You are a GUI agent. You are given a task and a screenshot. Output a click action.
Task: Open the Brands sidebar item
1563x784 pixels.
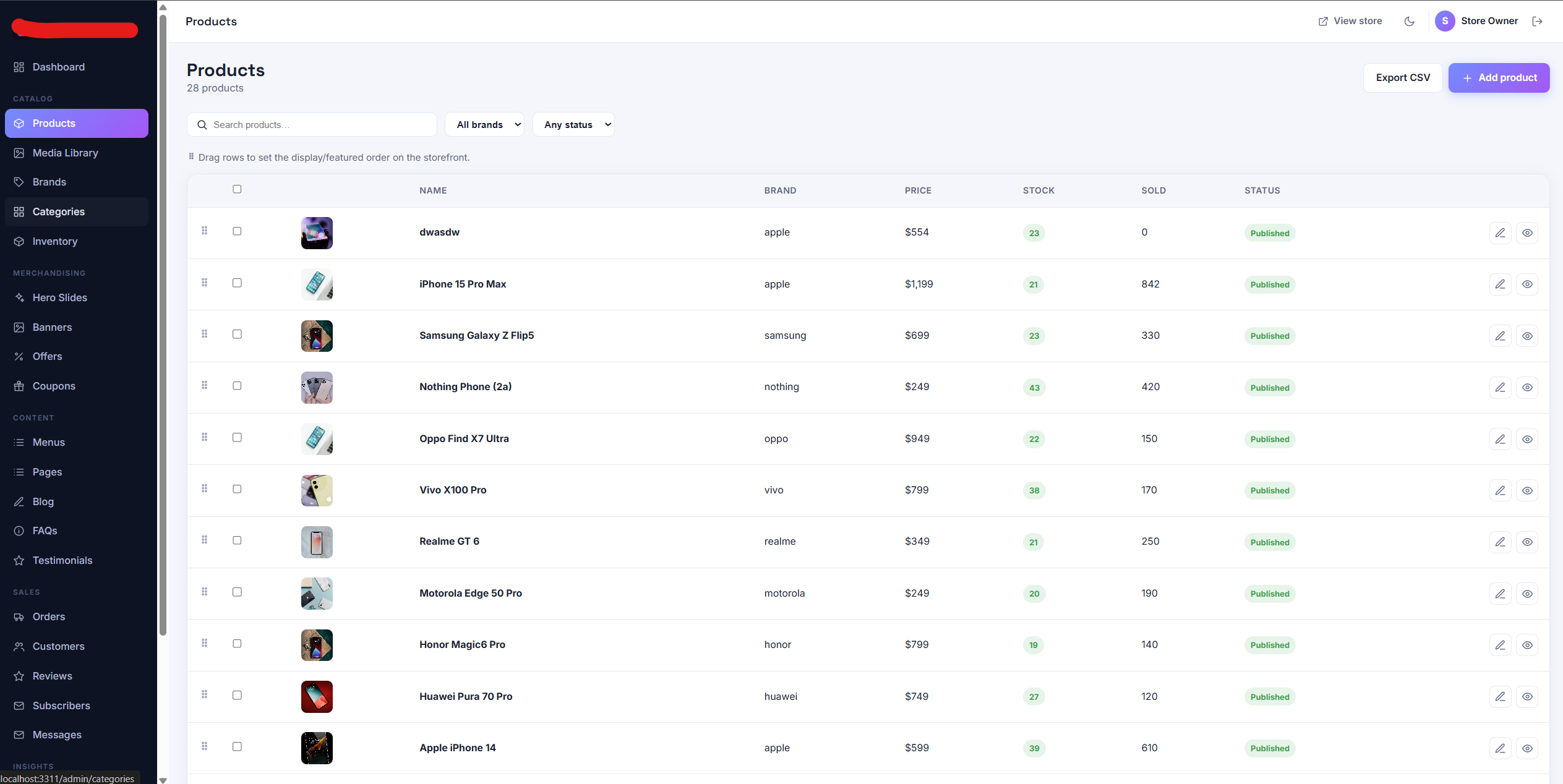point(77,182)
